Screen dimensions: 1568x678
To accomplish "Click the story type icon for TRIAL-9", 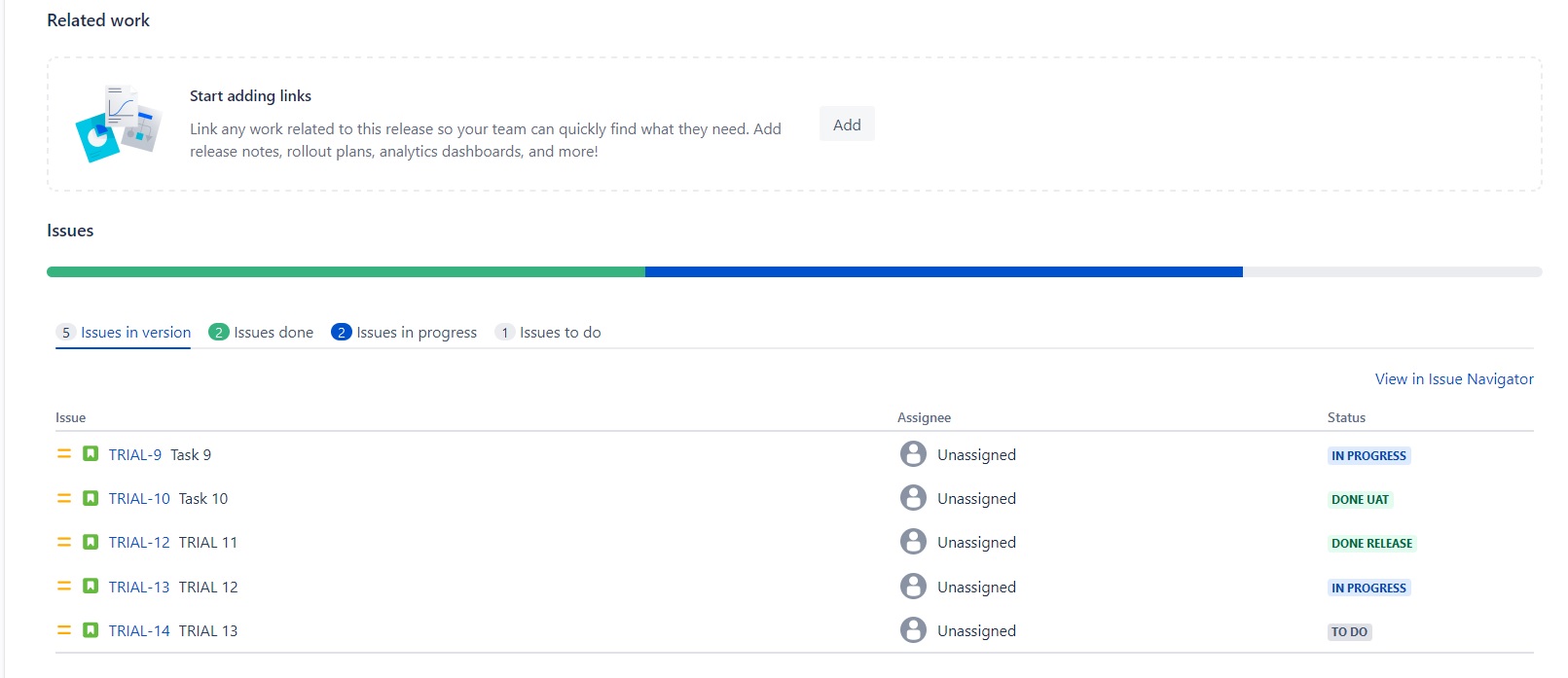I will click(91, 453).
